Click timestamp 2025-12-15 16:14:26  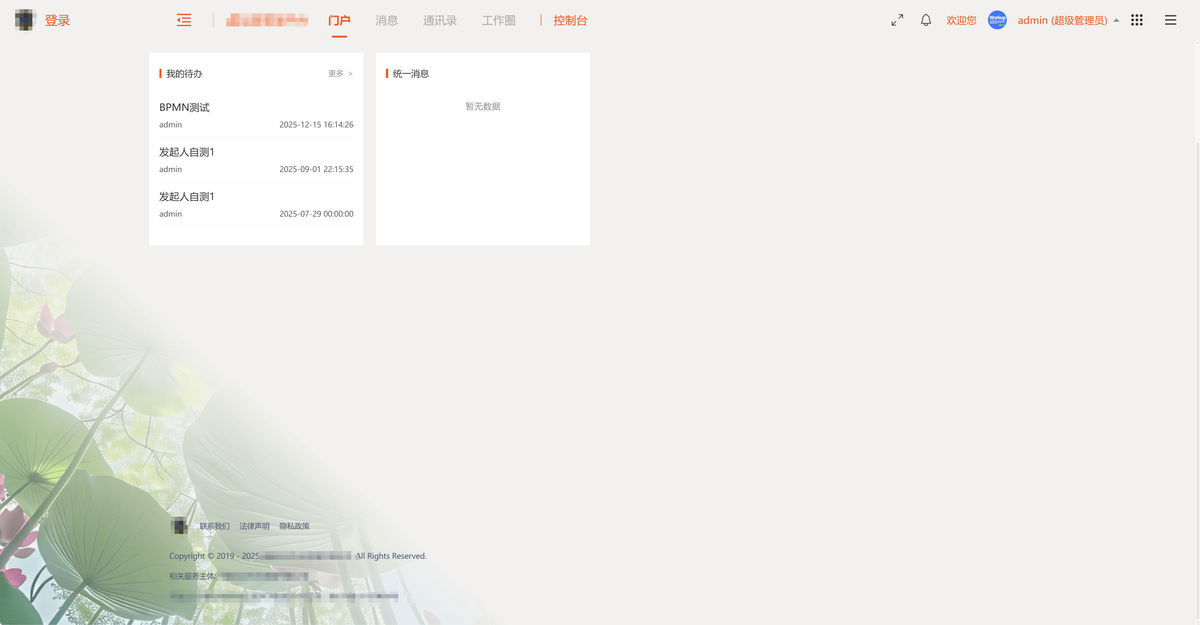316,125
